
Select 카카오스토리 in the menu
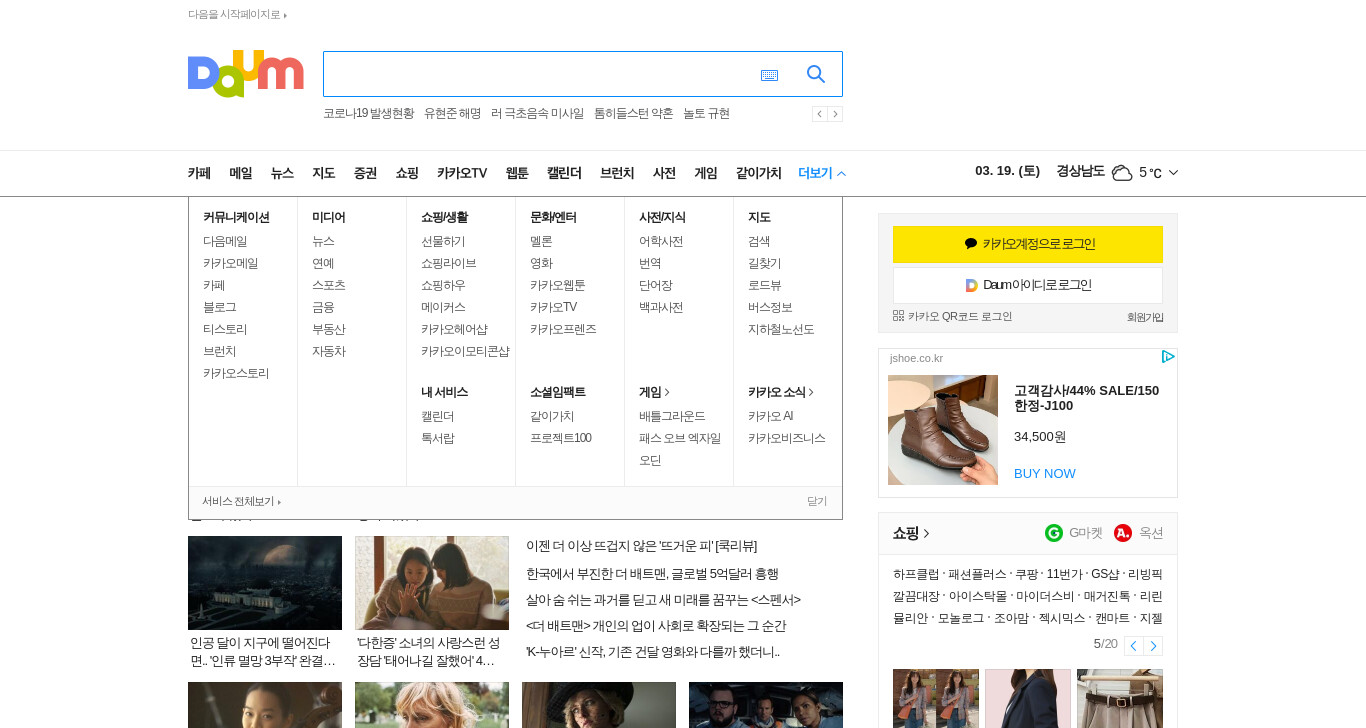coord(236,373)
